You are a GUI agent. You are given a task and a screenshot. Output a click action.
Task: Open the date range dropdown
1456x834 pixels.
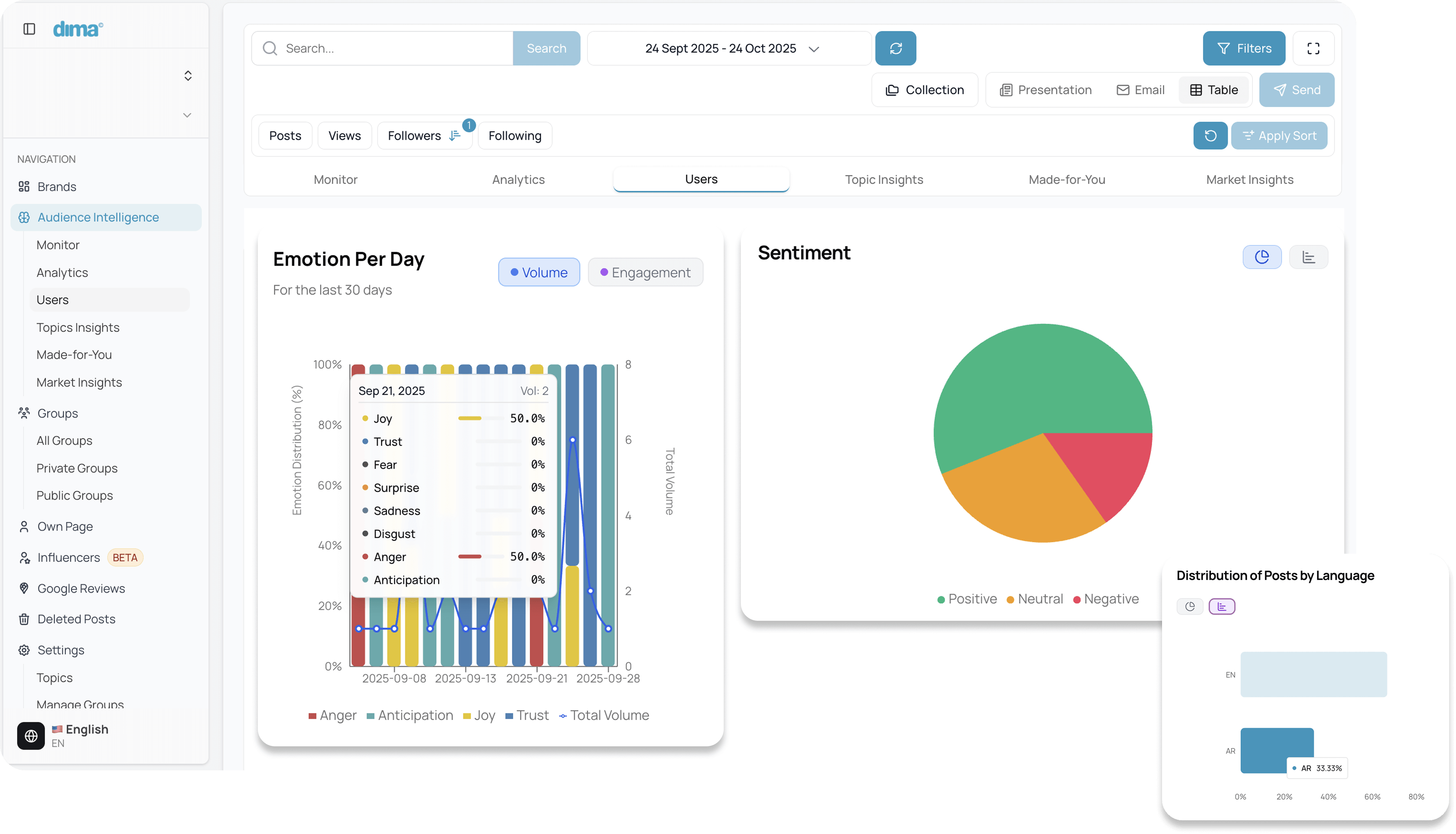pos(728,48)
